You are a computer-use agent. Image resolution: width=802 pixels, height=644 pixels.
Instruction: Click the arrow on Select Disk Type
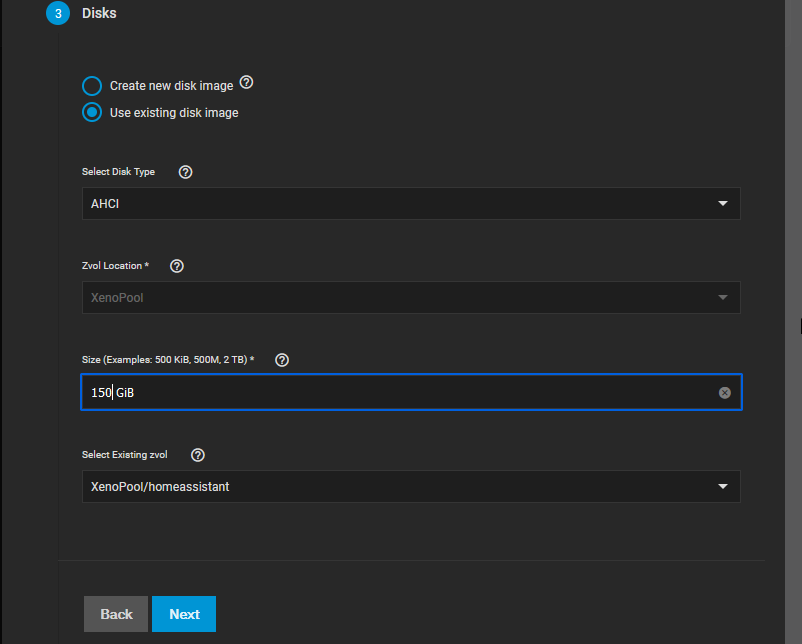click(x=723, y=204)
